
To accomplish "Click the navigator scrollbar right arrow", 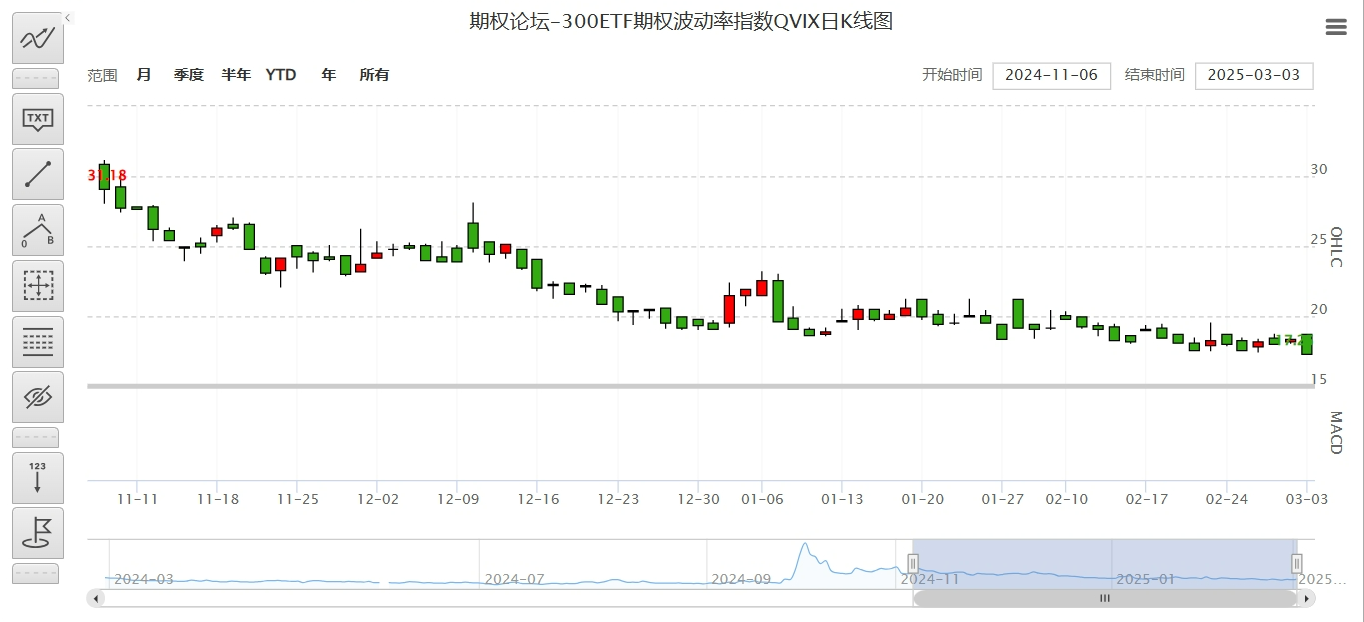I will (1307, 599).
